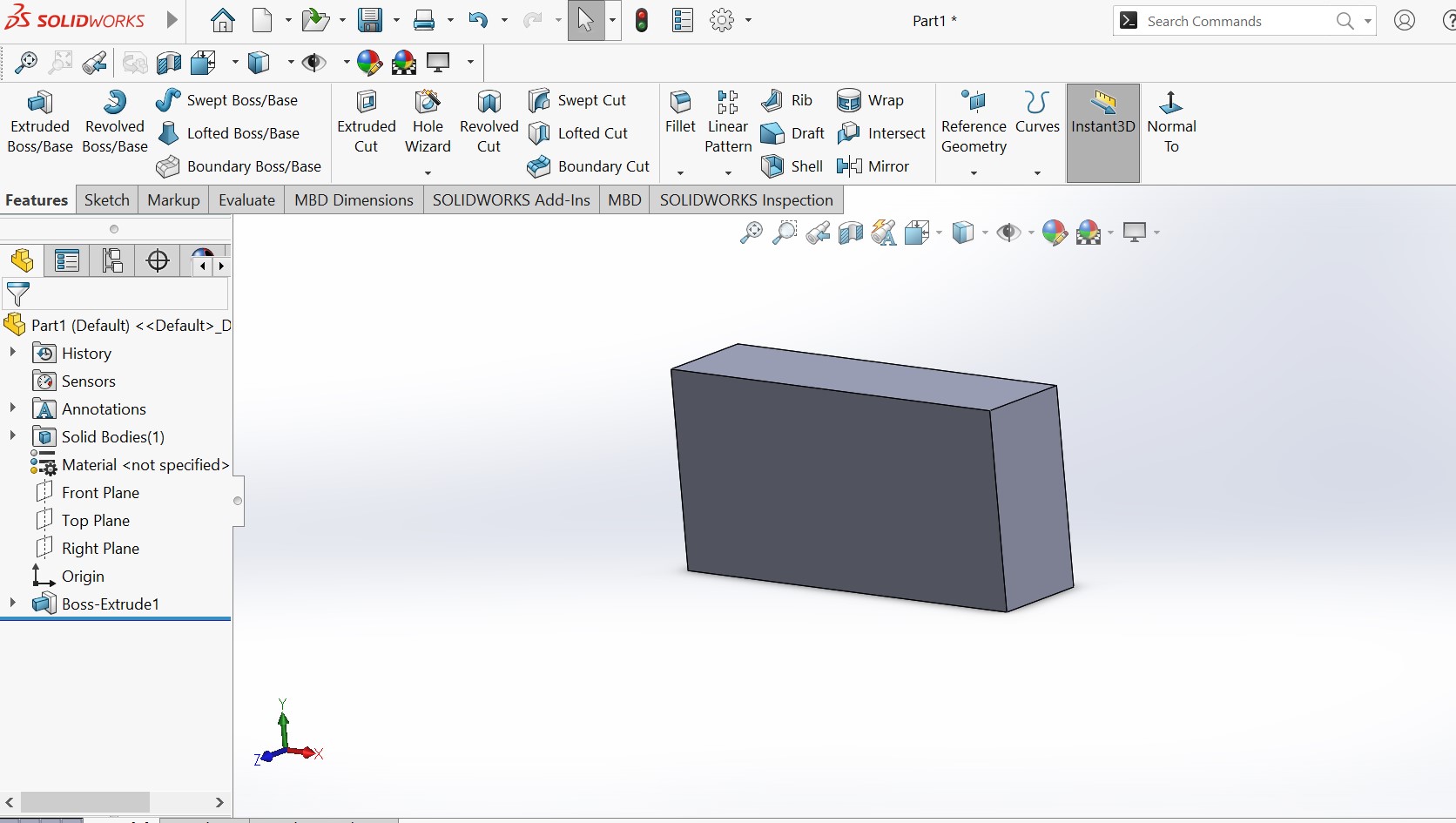Select the Shell tool
This screenshot has height=823, width=1456.
(x=792, y=166)
